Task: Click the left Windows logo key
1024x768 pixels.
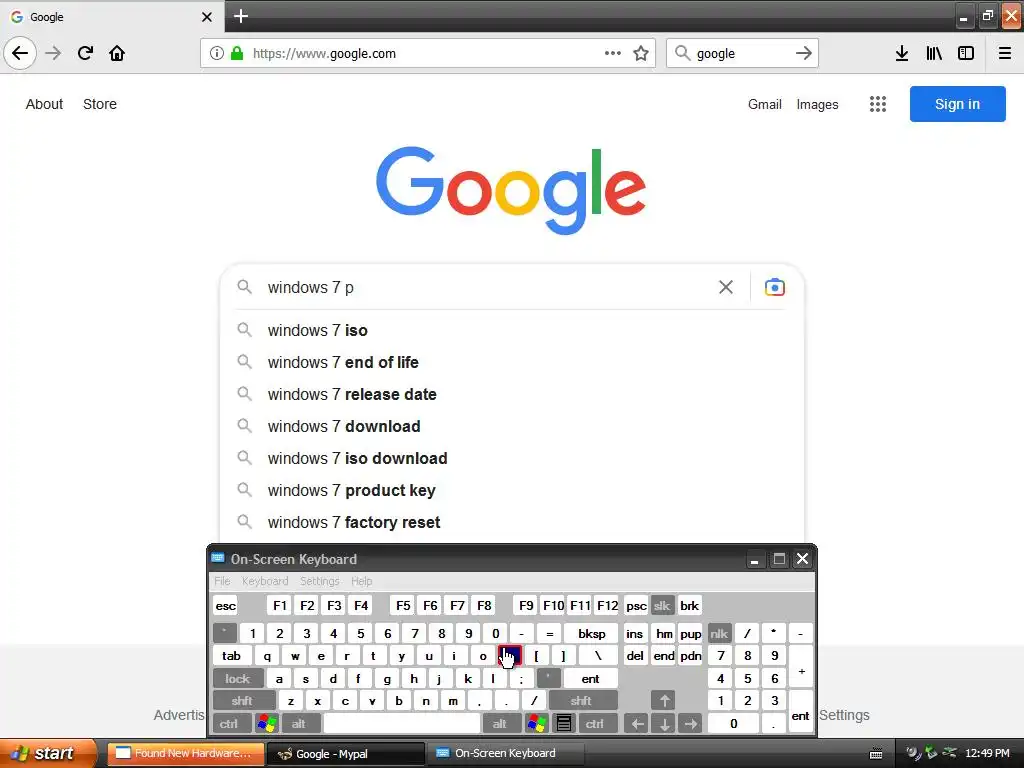Action: [267, 724]
